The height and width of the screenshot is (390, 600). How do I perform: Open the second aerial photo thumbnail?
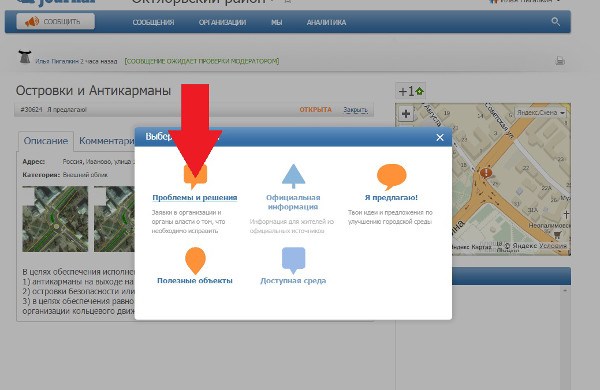(114, 219)
